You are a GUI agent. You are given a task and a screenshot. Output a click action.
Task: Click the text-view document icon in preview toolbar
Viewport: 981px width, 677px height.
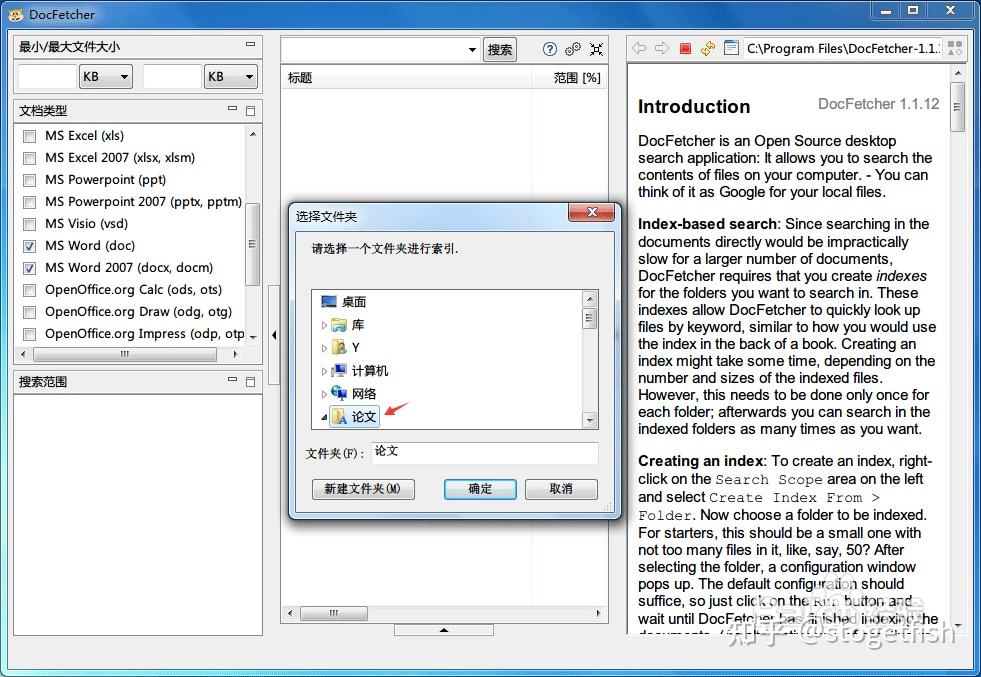click(x=733, y=47)
